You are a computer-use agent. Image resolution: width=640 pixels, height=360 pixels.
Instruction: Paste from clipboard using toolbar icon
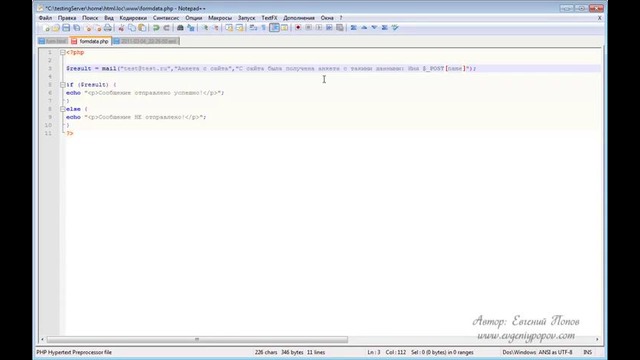pos(142,28)
